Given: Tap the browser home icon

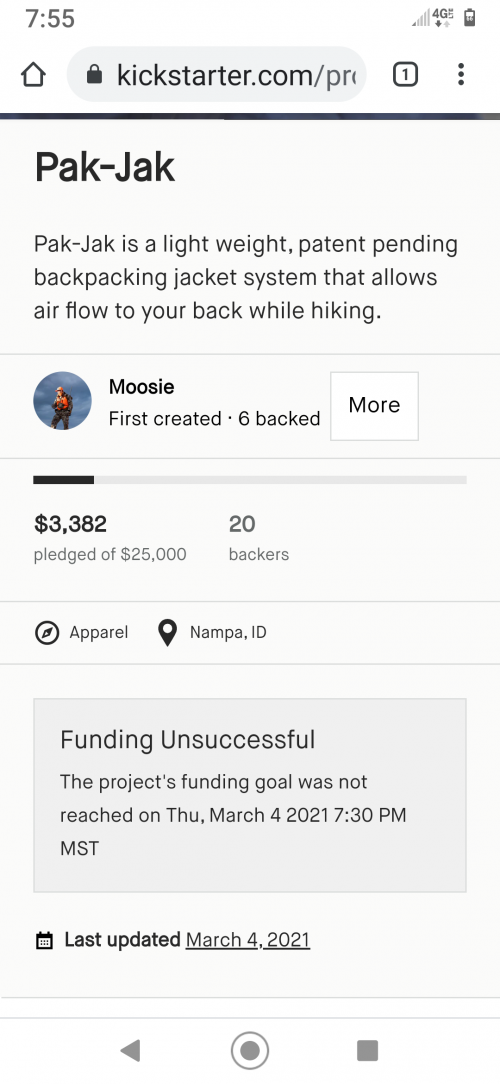Looking at the screenshot, I should pyautogui.click(x=33, y=75).
